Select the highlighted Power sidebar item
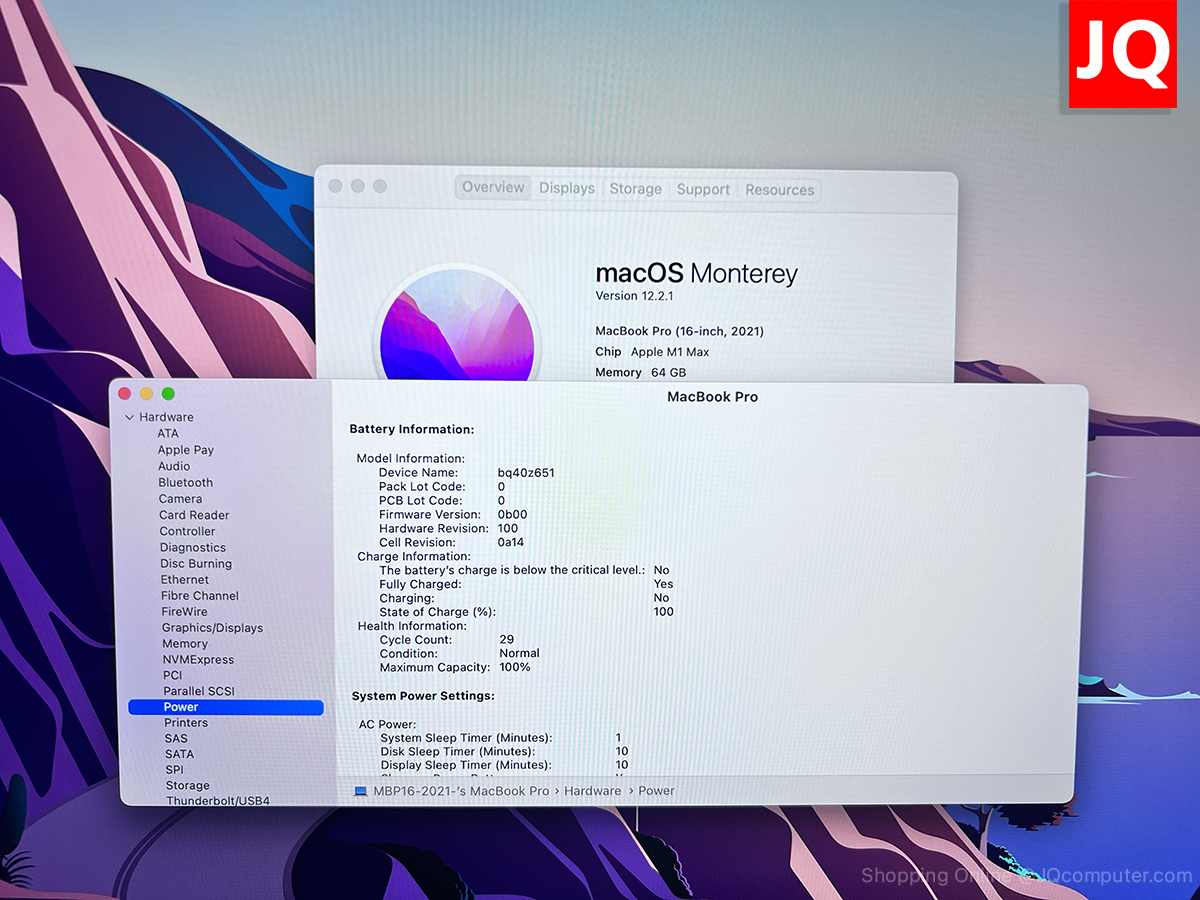The height and width of the screenshot is (900, 1200). (226, 707)
